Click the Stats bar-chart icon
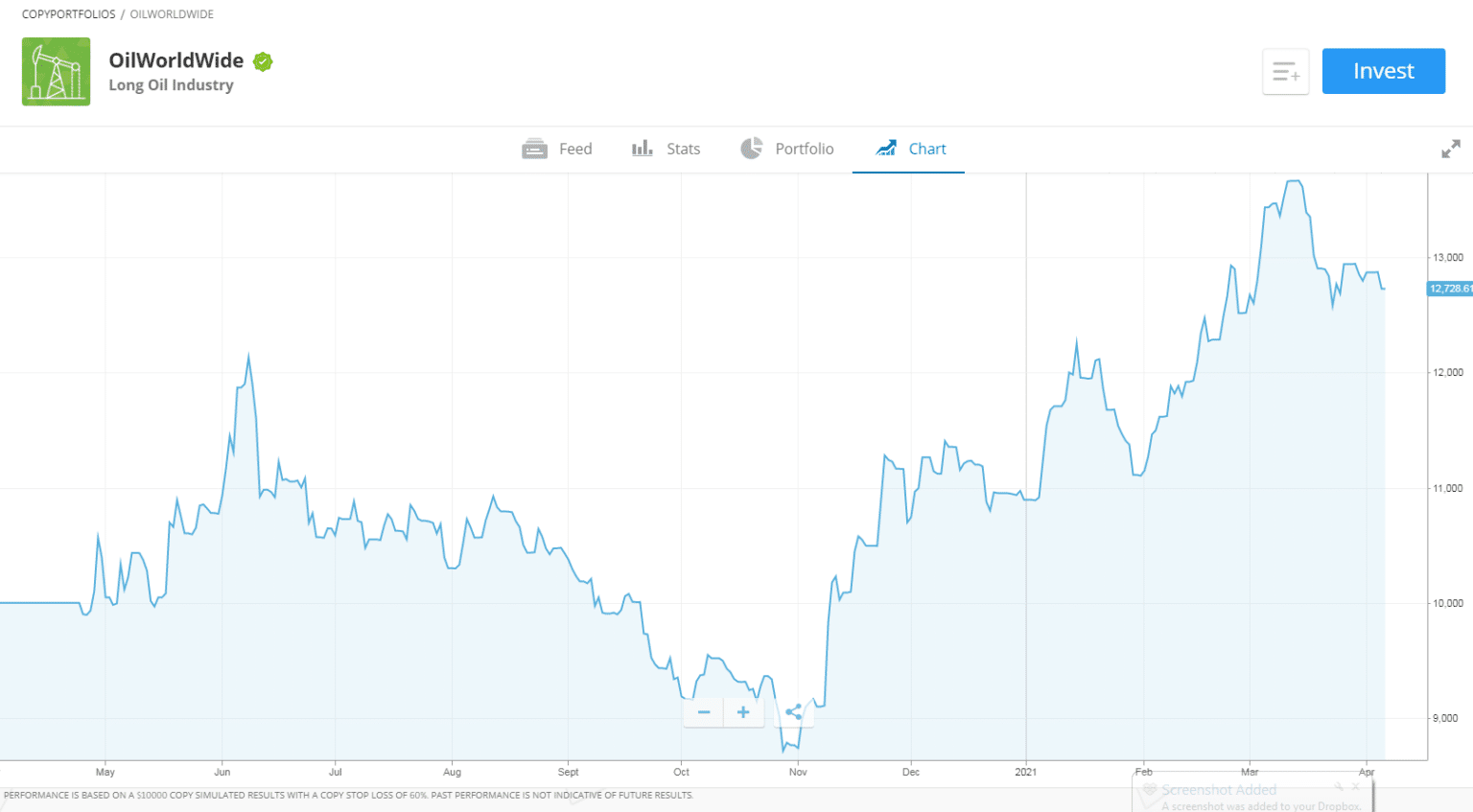1473x812 pixels. [x=642, y=148]
